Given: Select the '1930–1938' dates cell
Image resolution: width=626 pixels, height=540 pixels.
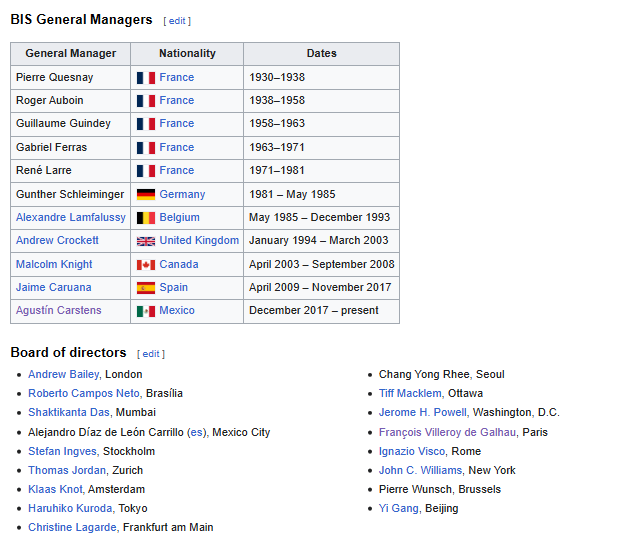Looking at the screenshot, I should (x=321, y=77).
